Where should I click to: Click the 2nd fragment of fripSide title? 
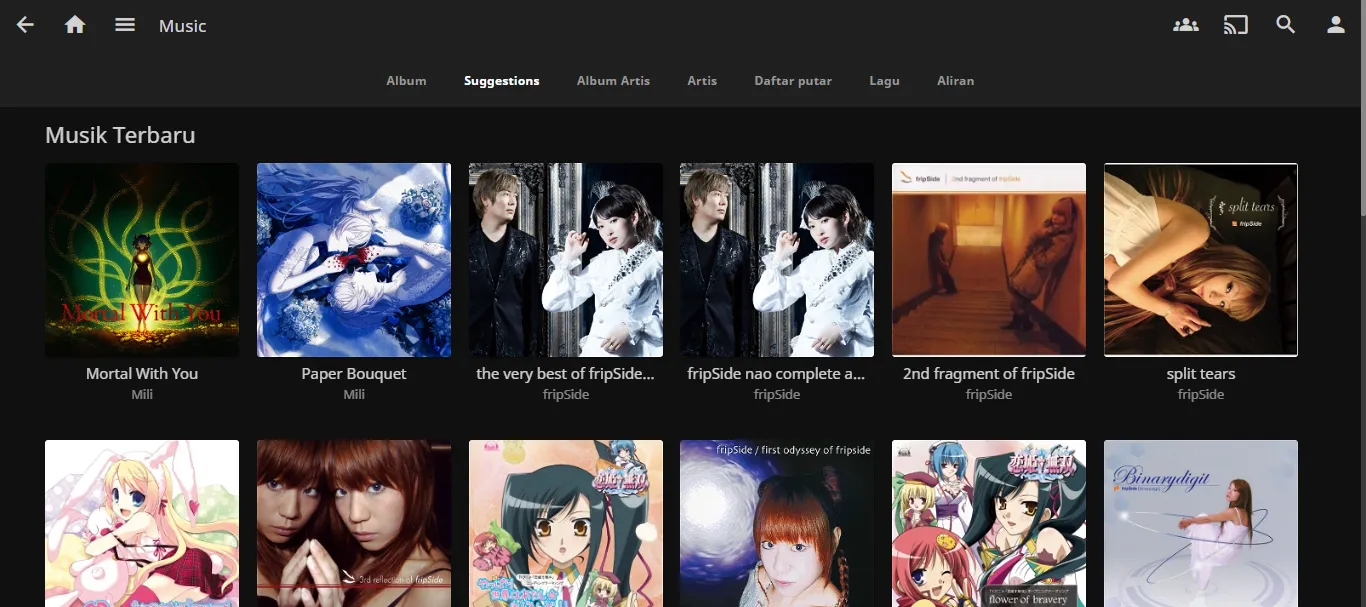click(x=989, y=374)
